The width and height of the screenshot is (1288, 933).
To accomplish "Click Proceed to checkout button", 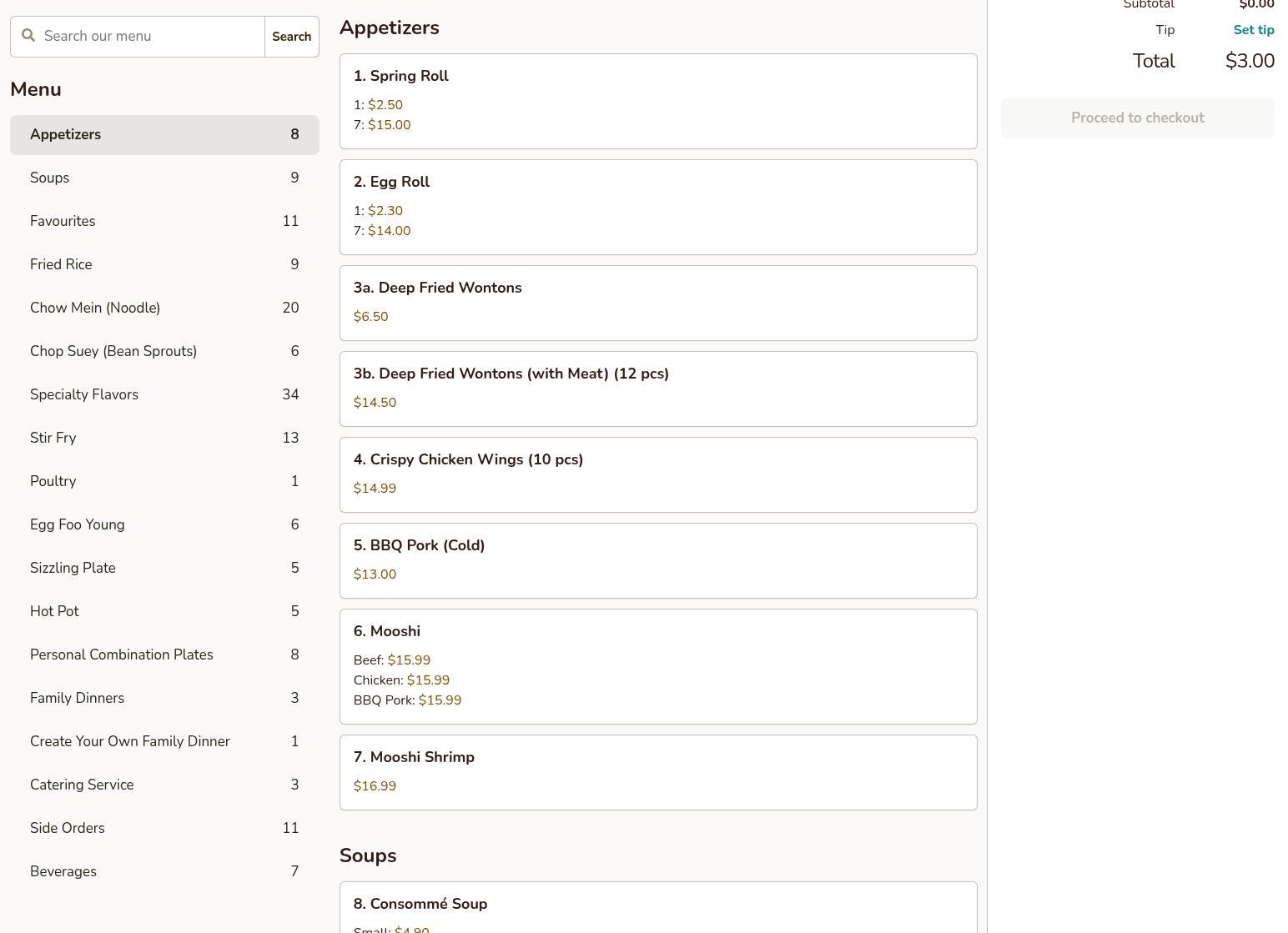I will [x=1137, y=118].
